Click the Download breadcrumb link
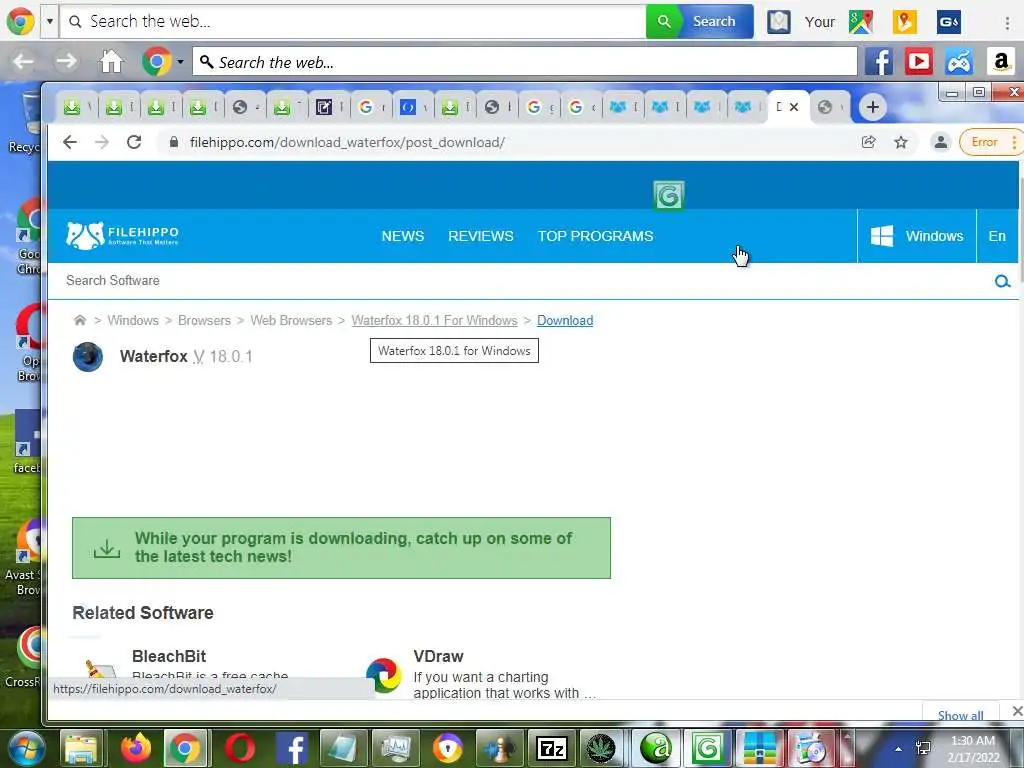 coord(565,321)
